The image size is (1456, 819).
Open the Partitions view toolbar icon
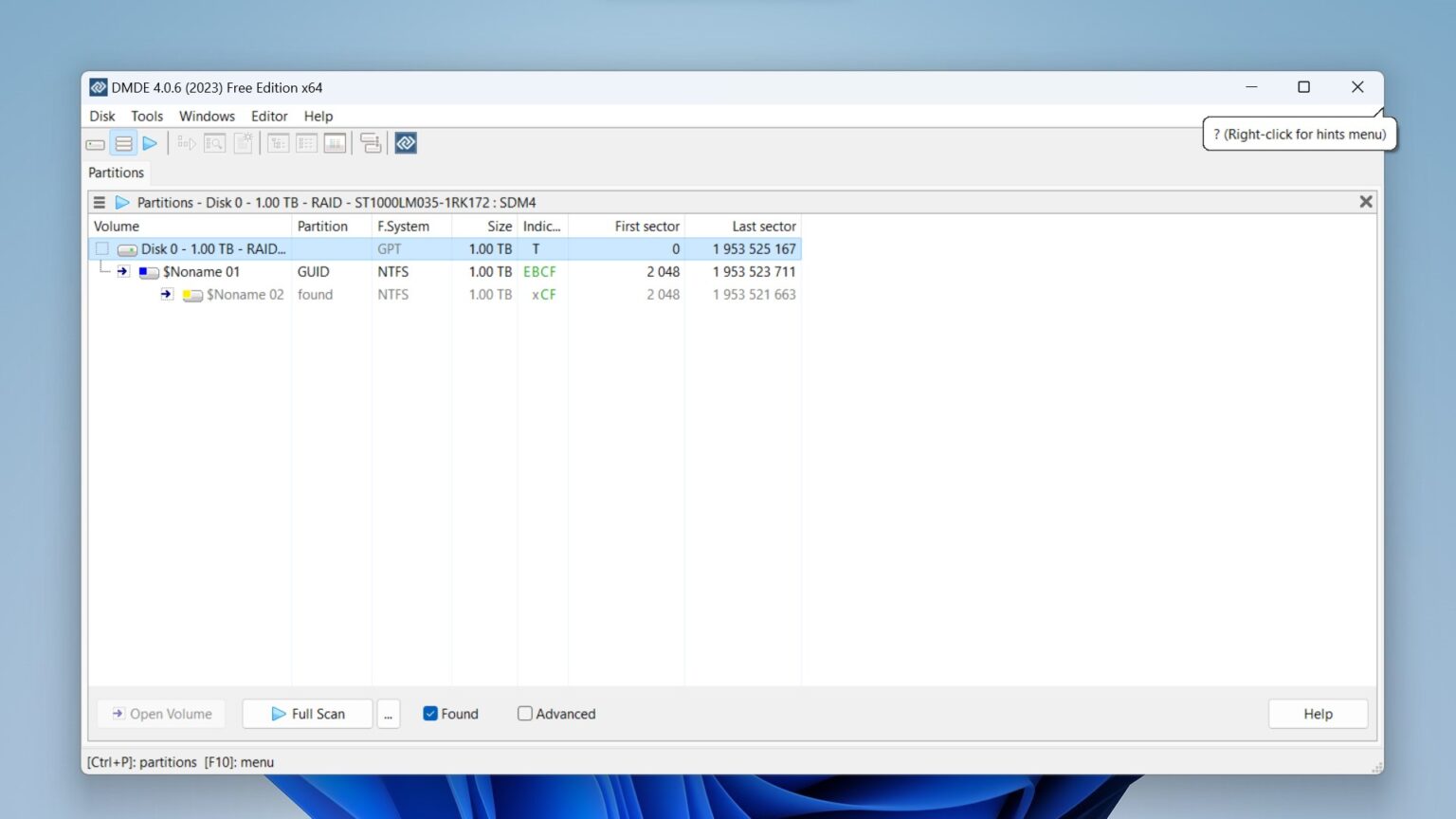(123, 143)
